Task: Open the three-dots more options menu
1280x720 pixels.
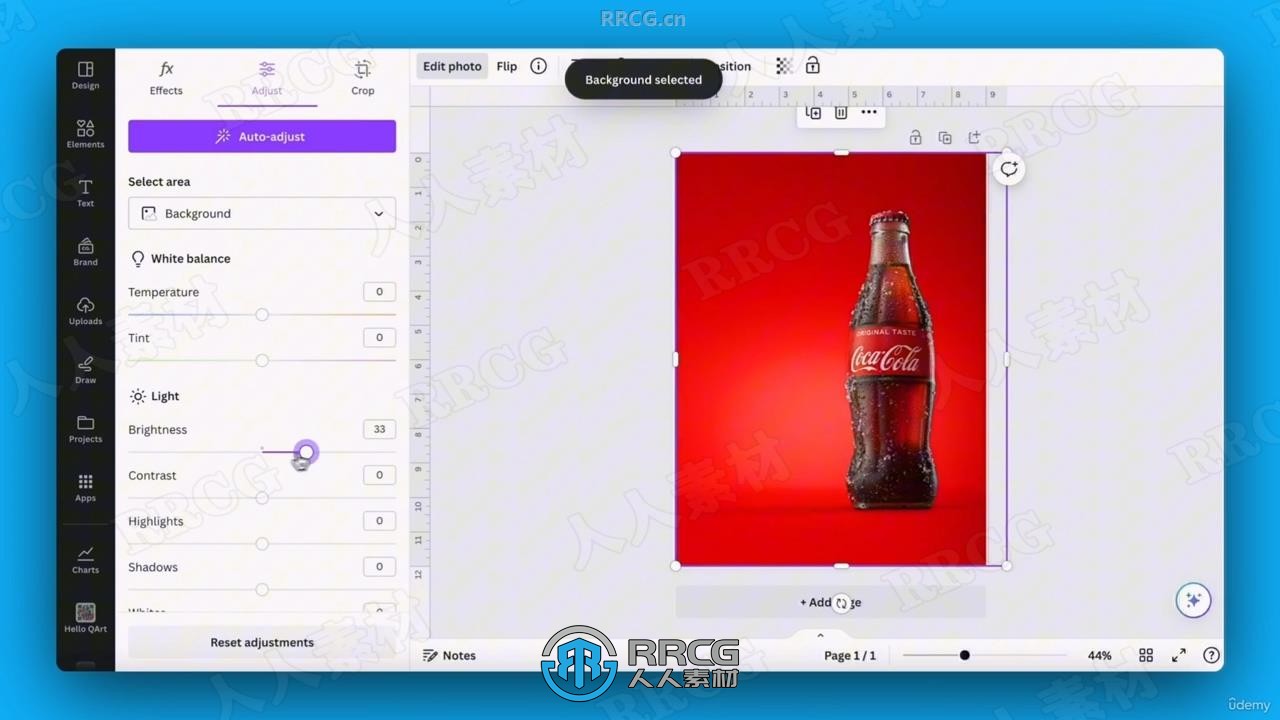Action: 869,112
